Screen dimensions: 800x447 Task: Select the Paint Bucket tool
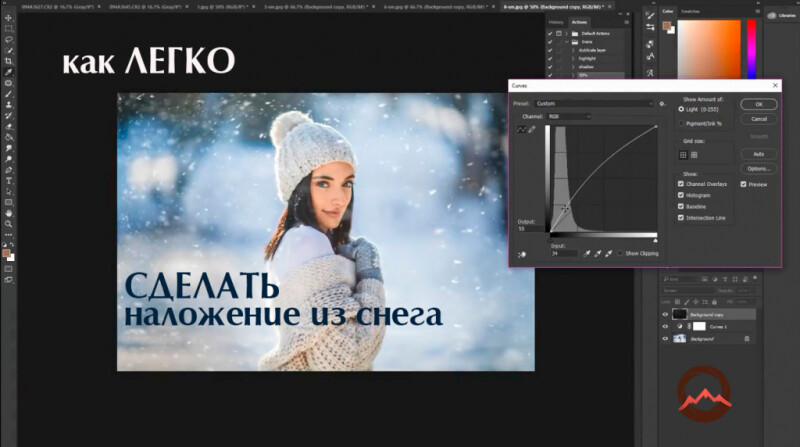[x=8, y=137]
